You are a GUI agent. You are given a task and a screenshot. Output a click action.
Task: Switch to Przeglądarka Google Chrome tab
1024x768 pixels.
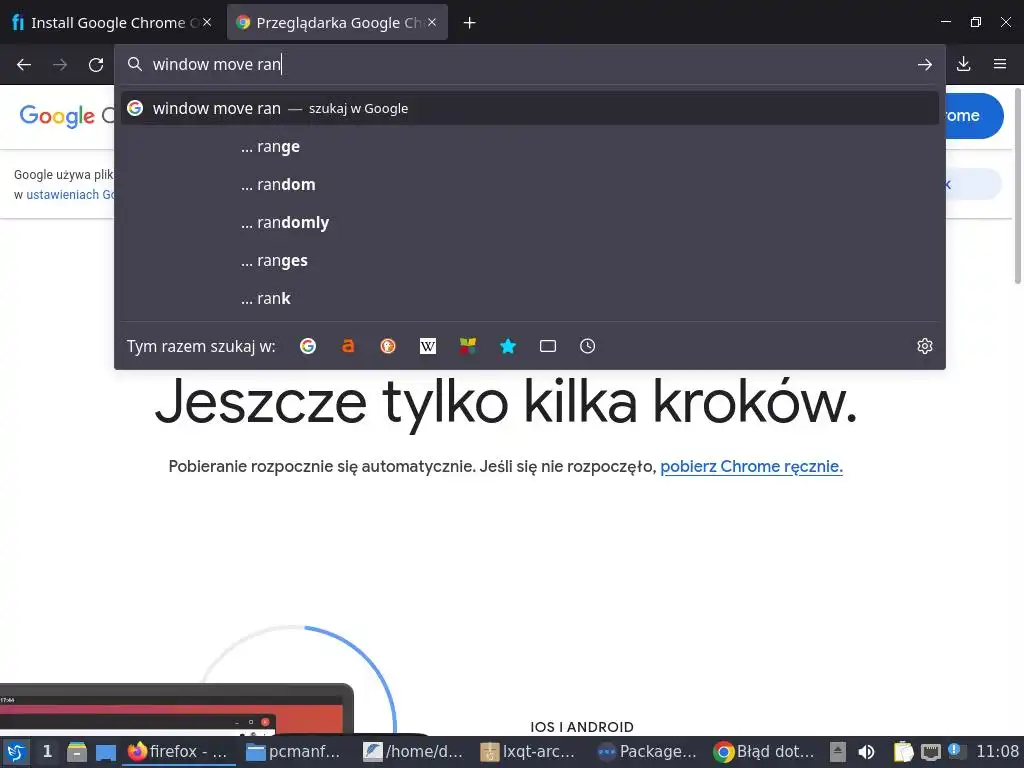point(337,22)
